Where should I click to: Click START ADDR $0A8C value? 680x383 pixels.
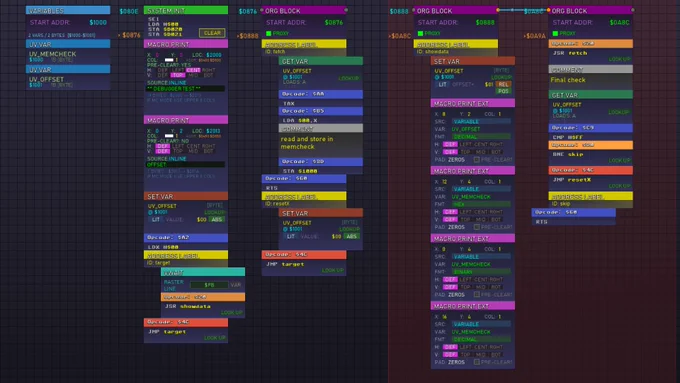click(x=619, y=22)
